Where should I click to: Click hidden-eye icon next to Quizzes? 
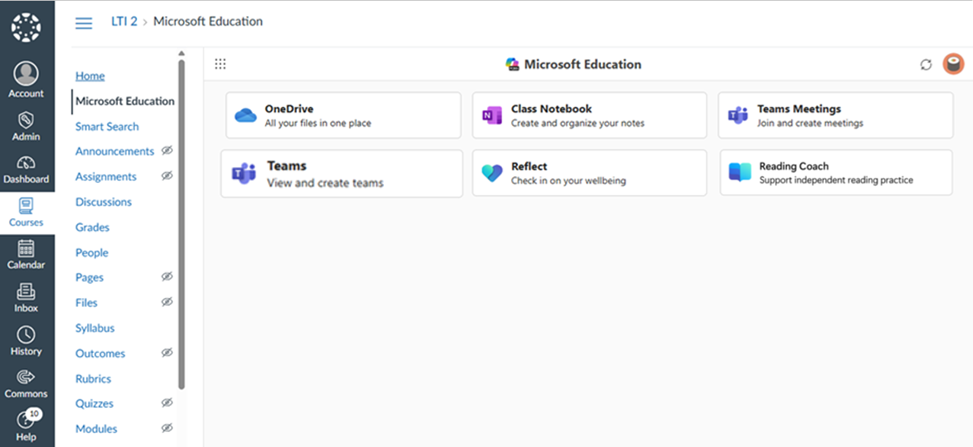167,403
